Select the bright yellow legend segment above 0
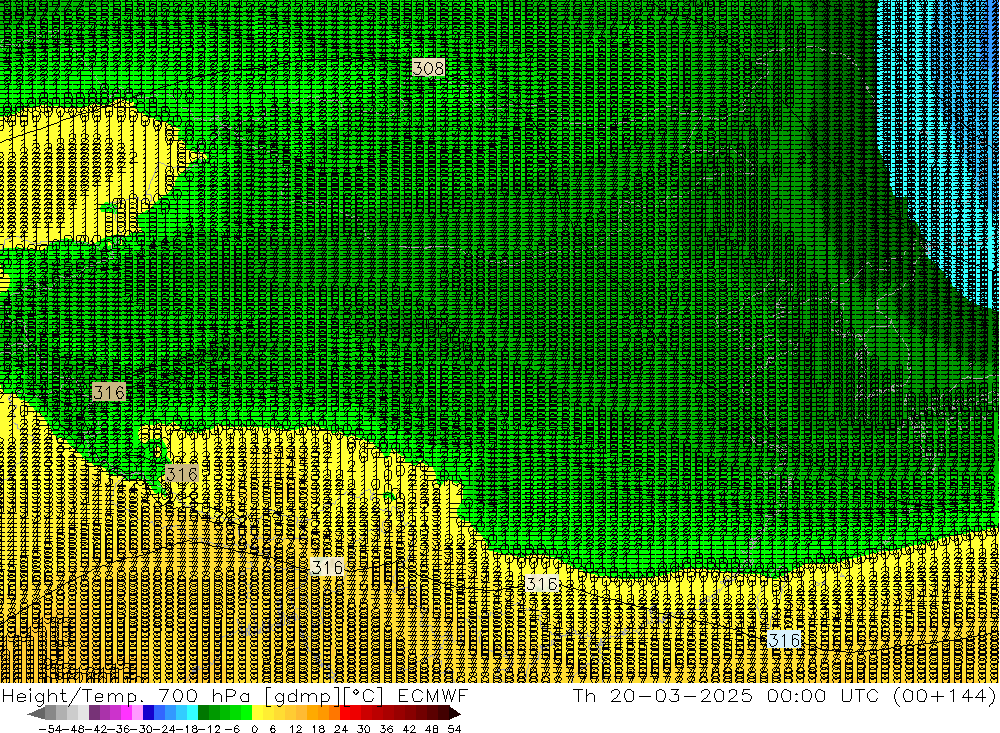This screenshot has height=733, width=1000. click(257, 713)
